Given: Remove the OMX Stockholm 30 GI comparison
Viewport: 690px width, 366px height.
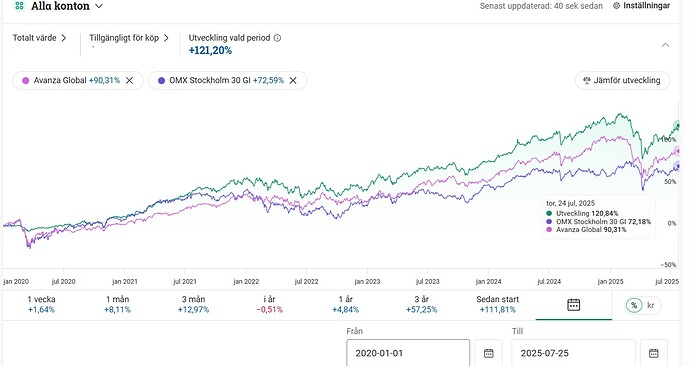Looking at the screenshot, I should tap(293, 81).
